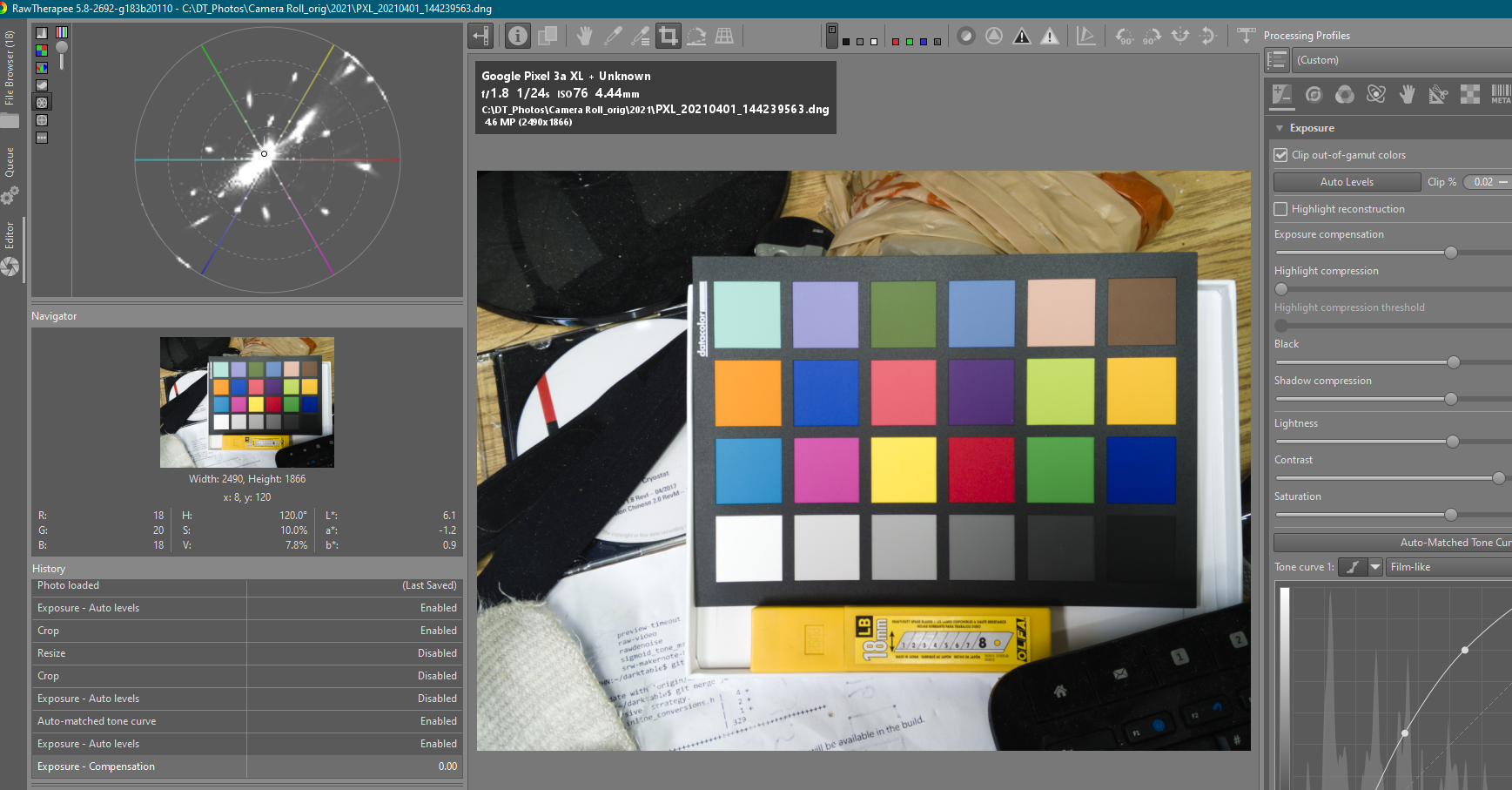
Task: Open the Color tab icon
Action: tap(1345, 94)
